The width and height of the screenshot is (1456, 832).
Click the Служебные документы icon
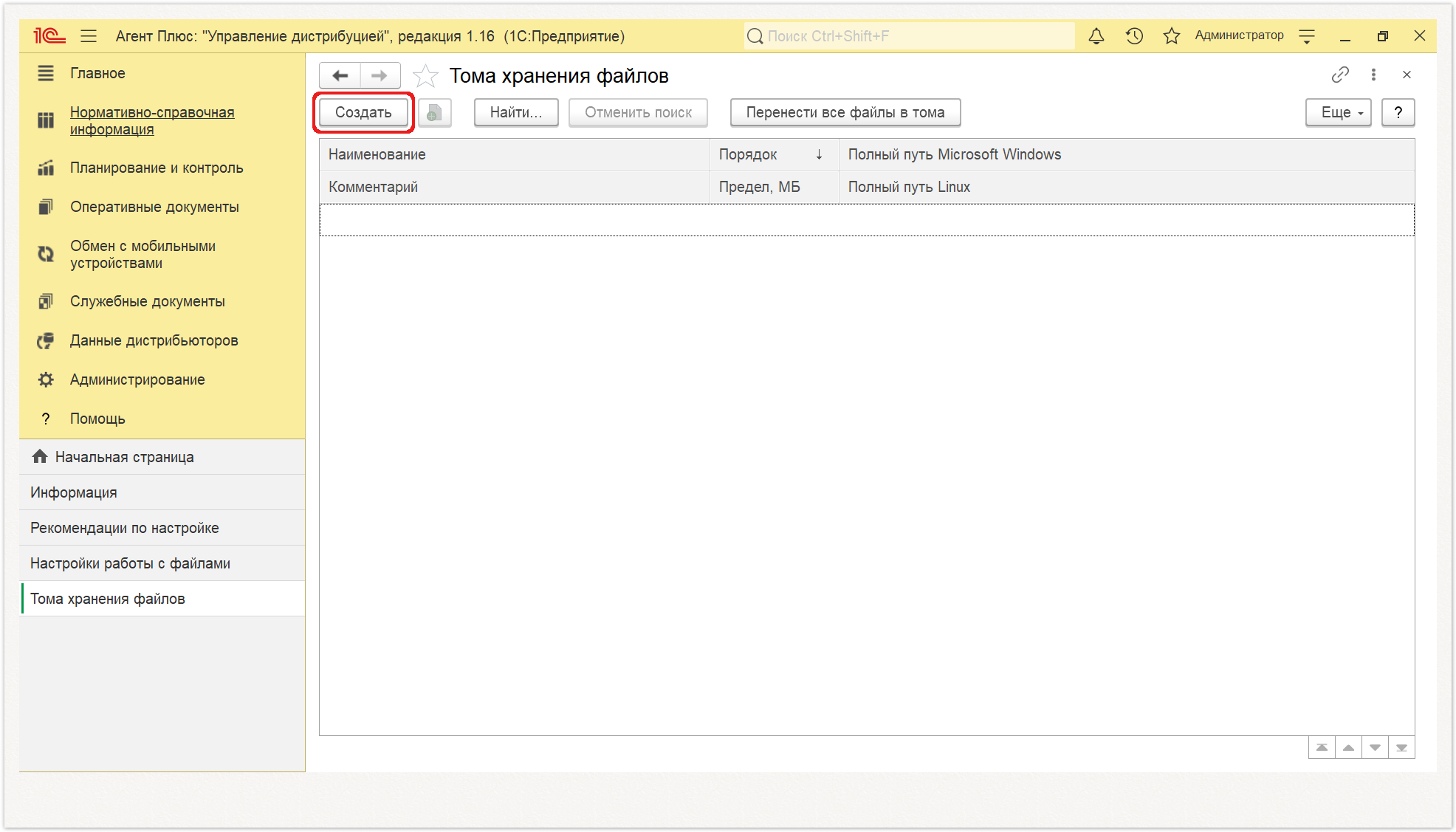click(46, 301)
